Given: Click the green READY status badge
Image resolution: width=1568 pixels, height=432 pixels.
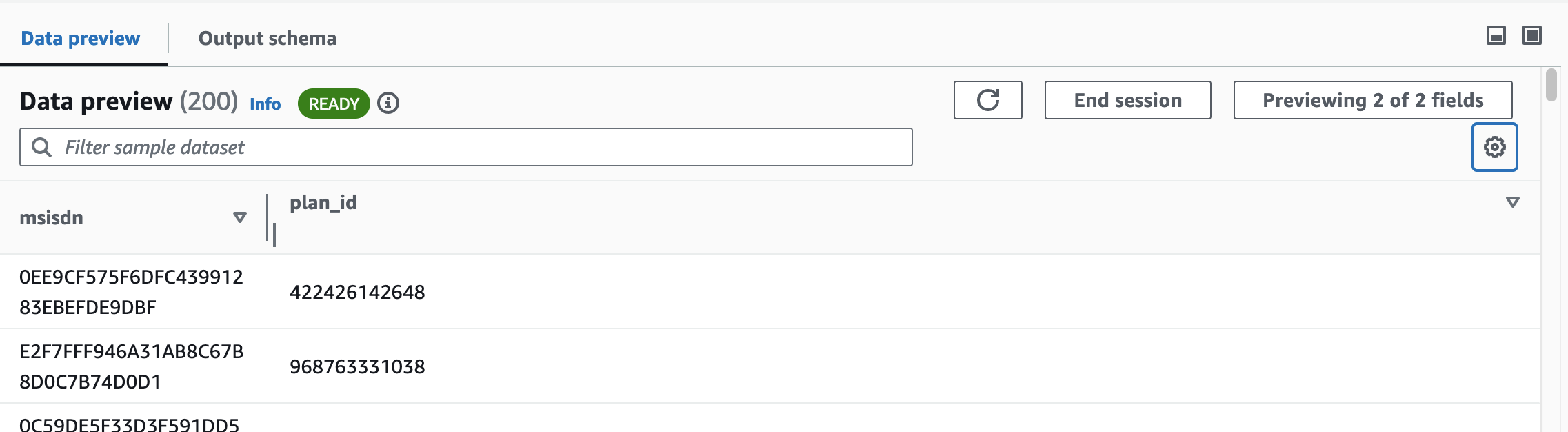Looking at the screenshot, I should (334, 104).
